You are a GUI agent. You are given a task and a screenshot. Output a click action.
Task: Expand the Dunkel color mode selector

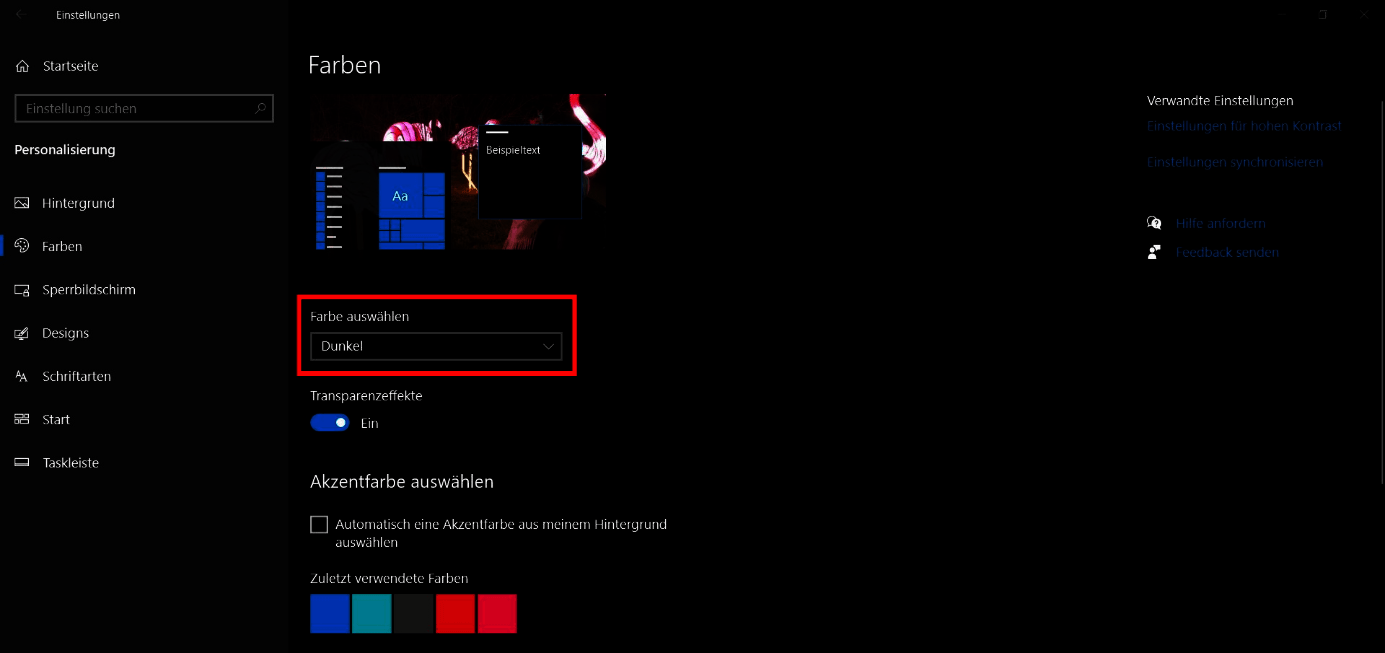[x=436, y=346]
